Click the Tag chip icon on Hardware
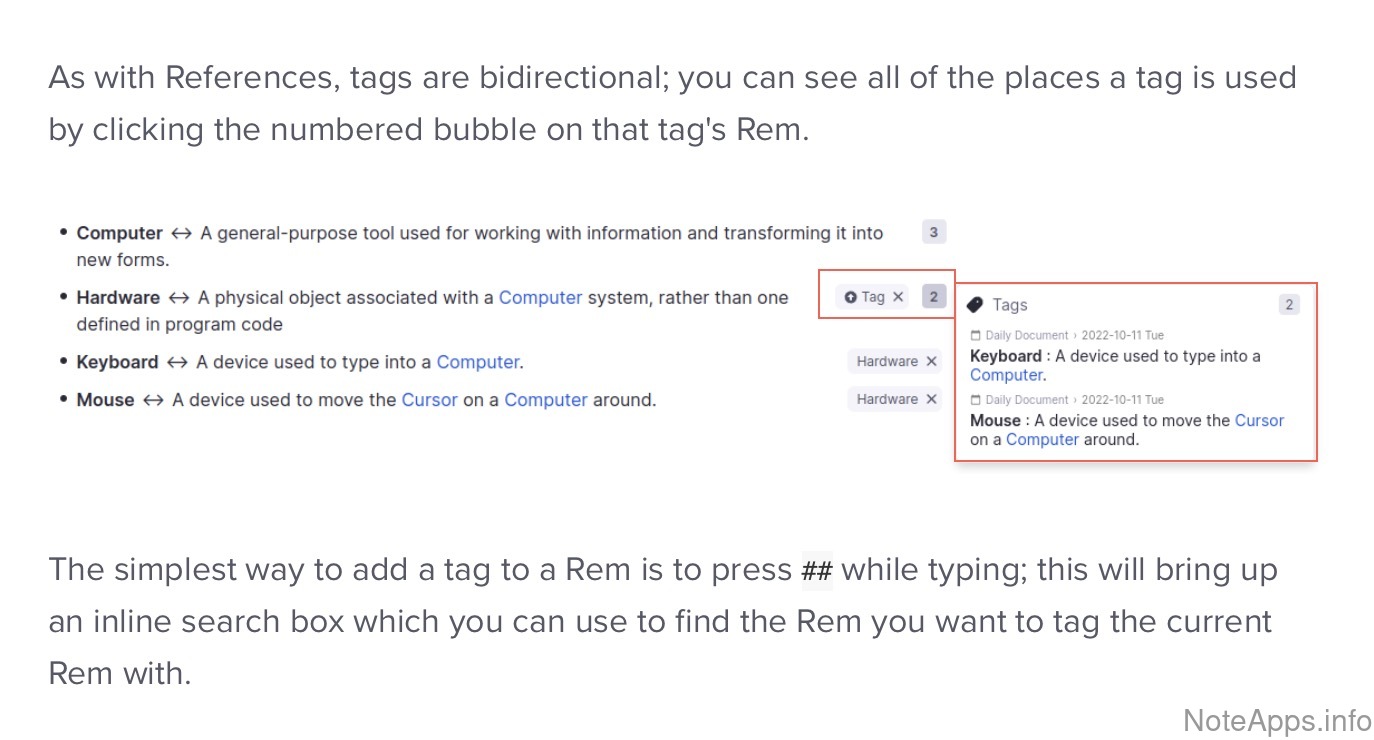This screenshot has width=1374, height=740. pyautogui.click(x=851, y=297)
